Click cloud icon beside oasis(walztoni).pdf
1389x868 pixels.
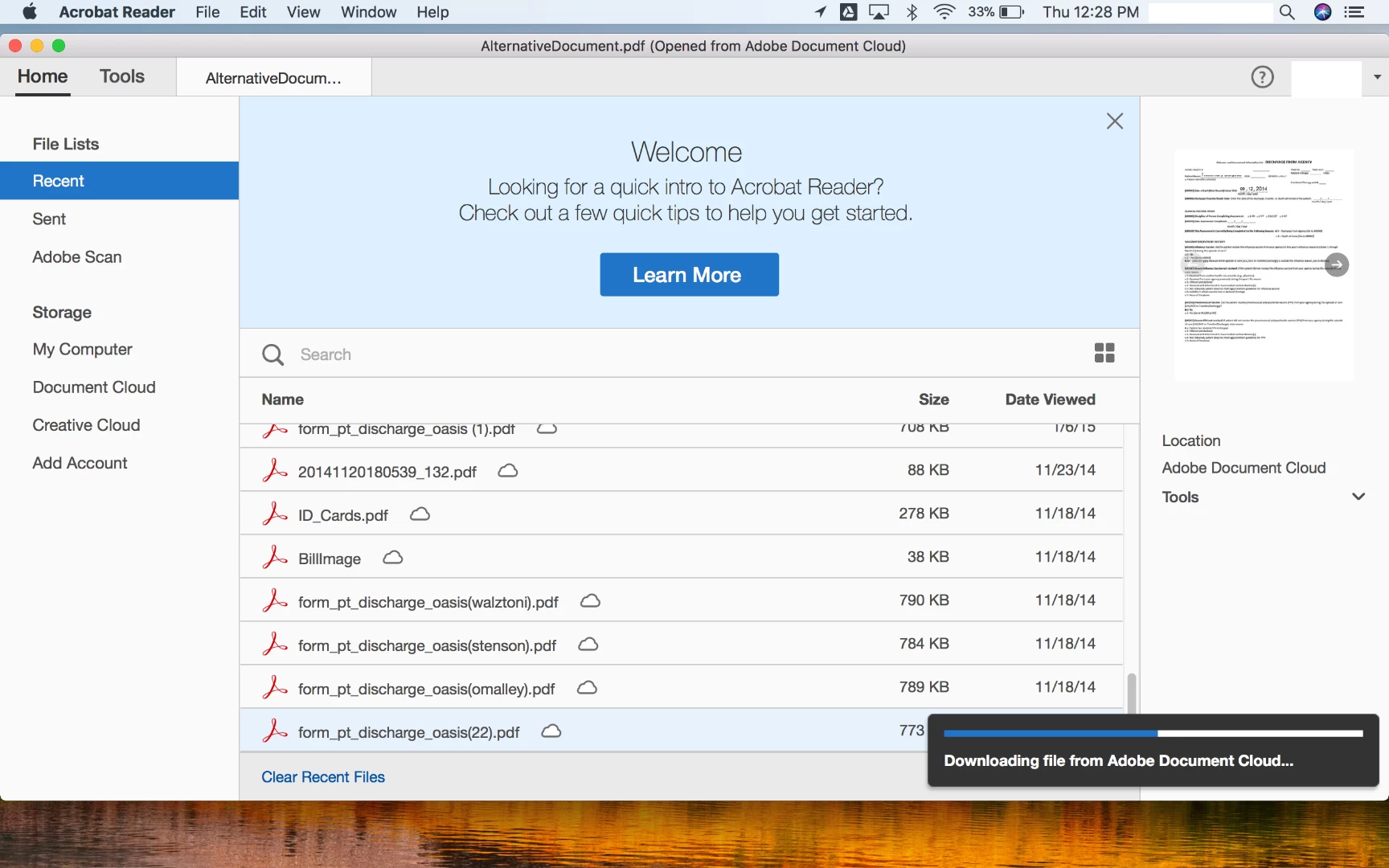click(x=590, y=600)
